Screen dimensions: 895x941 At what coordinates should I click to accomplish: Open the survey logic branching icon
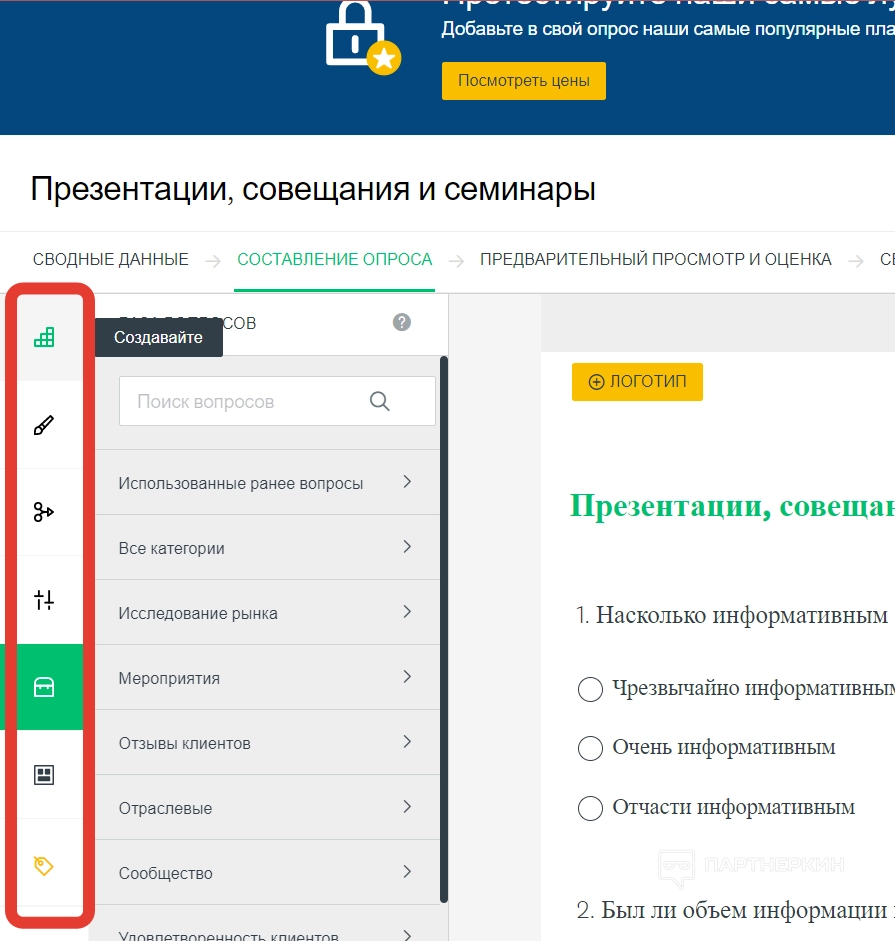(x=44, y=512)
